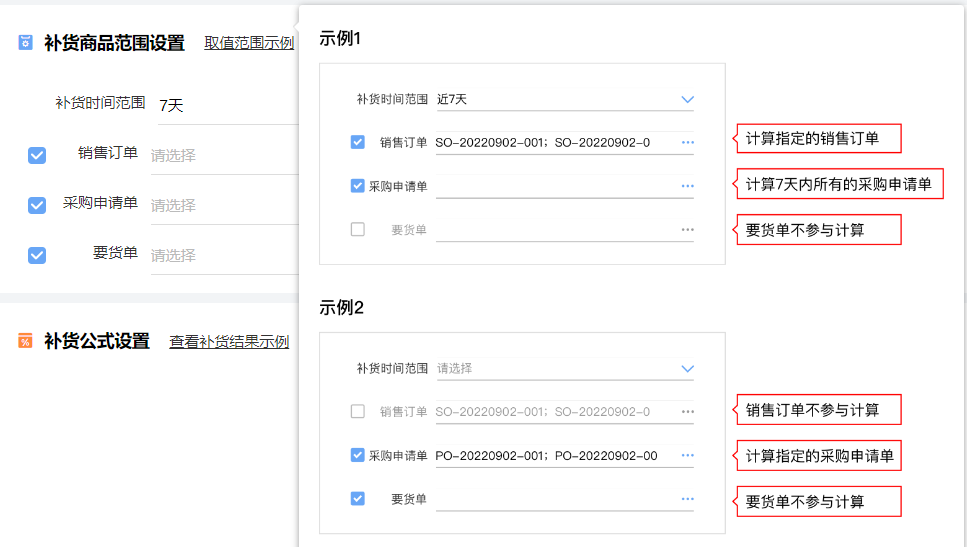This screenshot has width=967, height=547.
Task: Click the ellipsis icon for 要货单 in 示例2
Action: pos(687,499)
